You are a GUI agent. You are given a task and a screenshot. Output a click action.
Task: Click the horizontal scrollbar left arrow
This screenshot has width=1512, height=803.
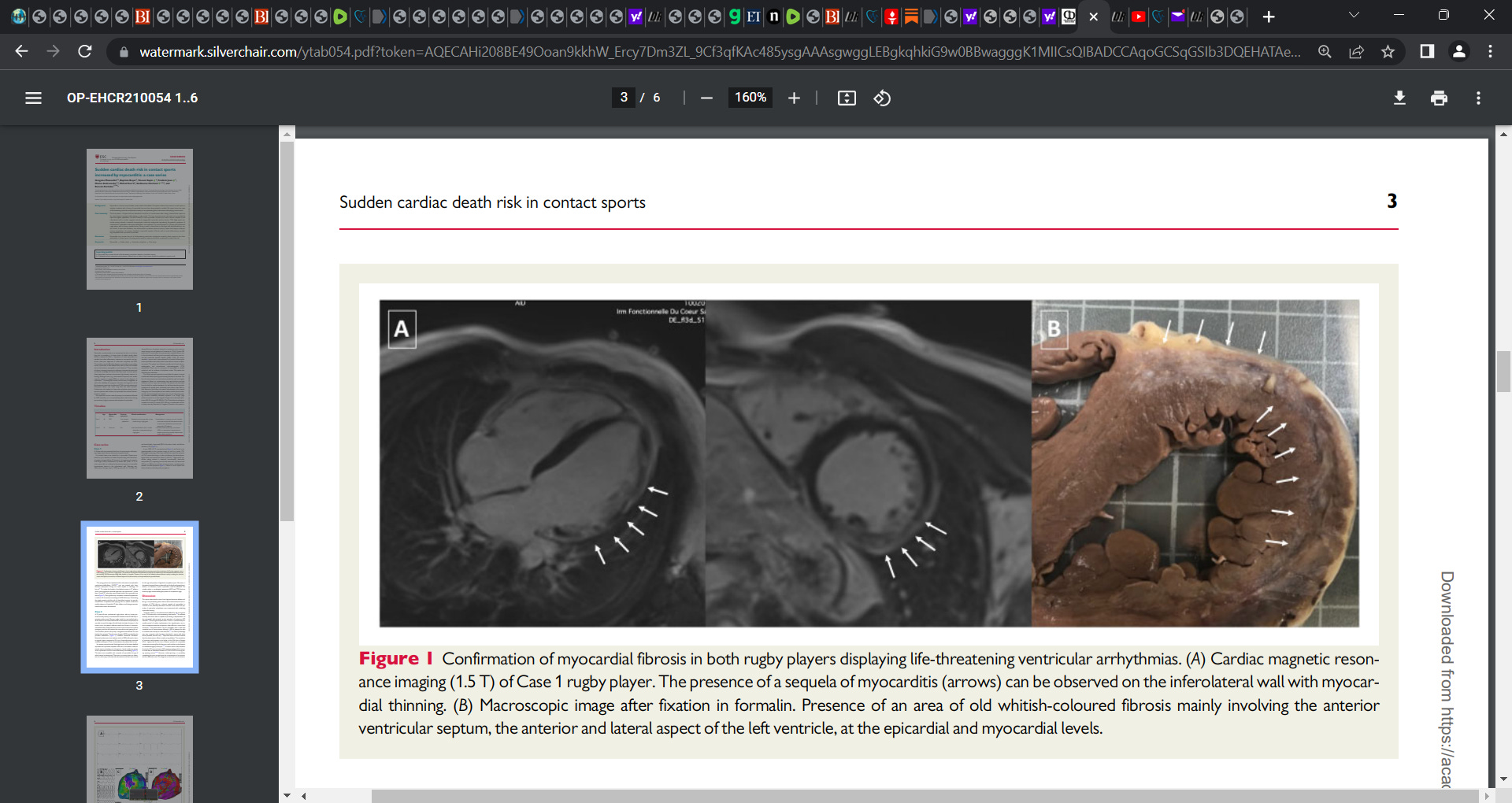303,796
